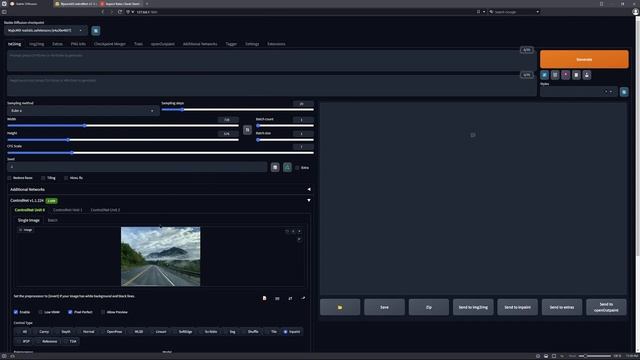640x360 pixels.
Task: Uncheck the ControlNet Enable checkbox
Action: (x=16, y=312)
